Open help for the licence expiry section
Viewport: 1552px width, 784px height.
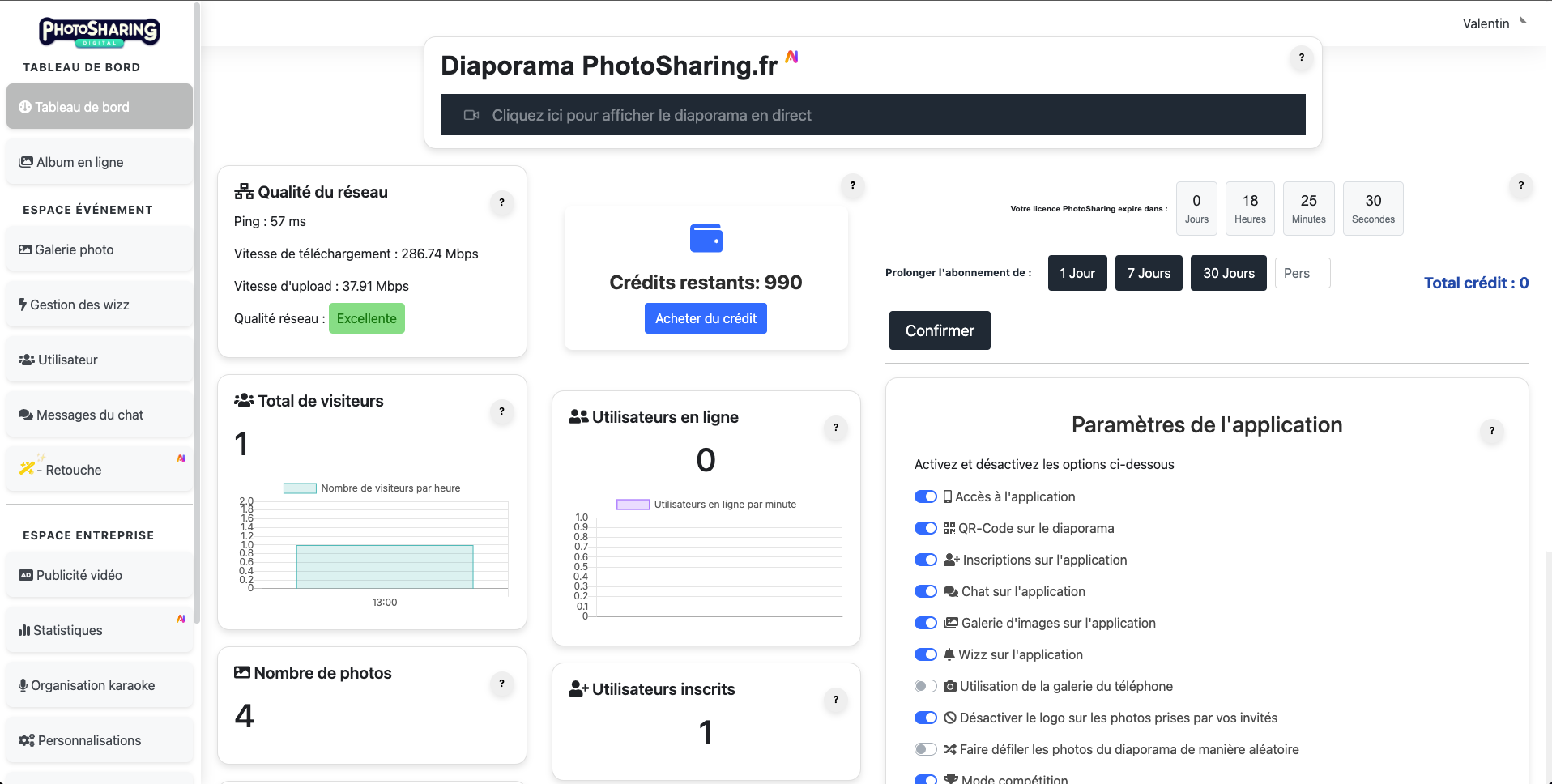point(1521,185)
